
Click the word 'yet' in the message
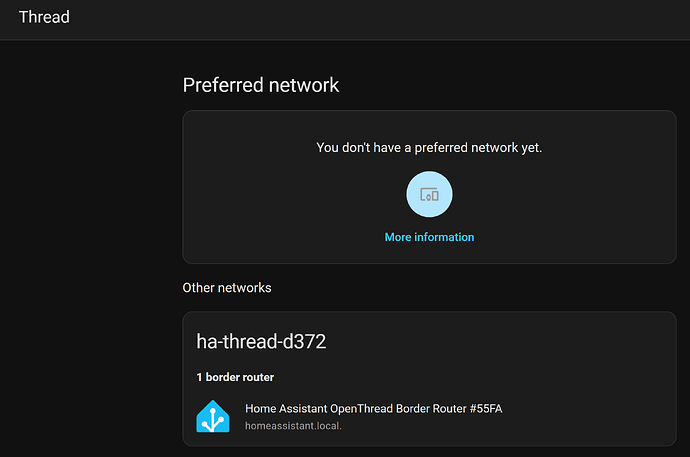point(527,147)
